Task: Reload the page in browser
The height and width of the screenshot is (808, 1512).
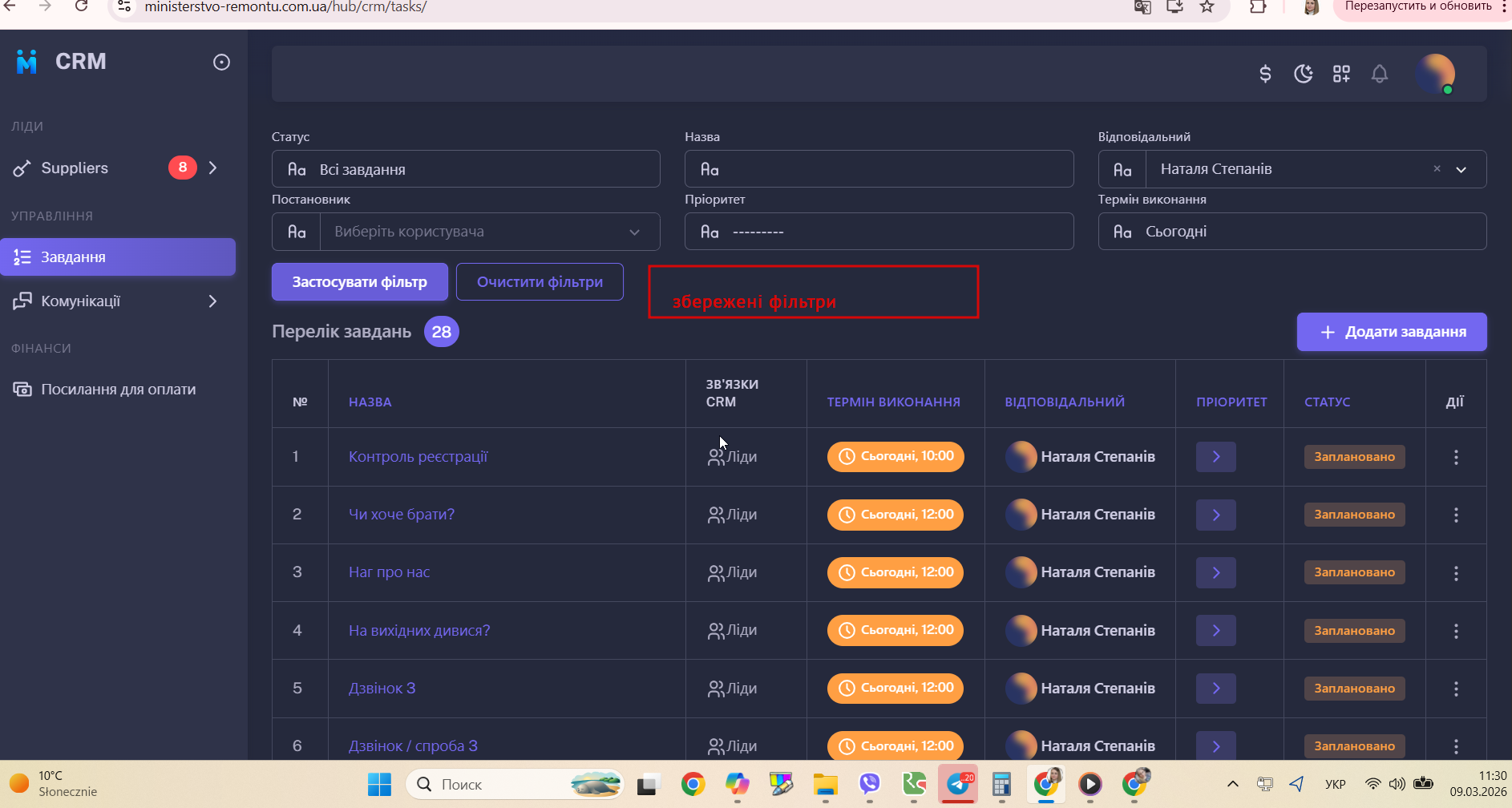Action: pos(81,6)
